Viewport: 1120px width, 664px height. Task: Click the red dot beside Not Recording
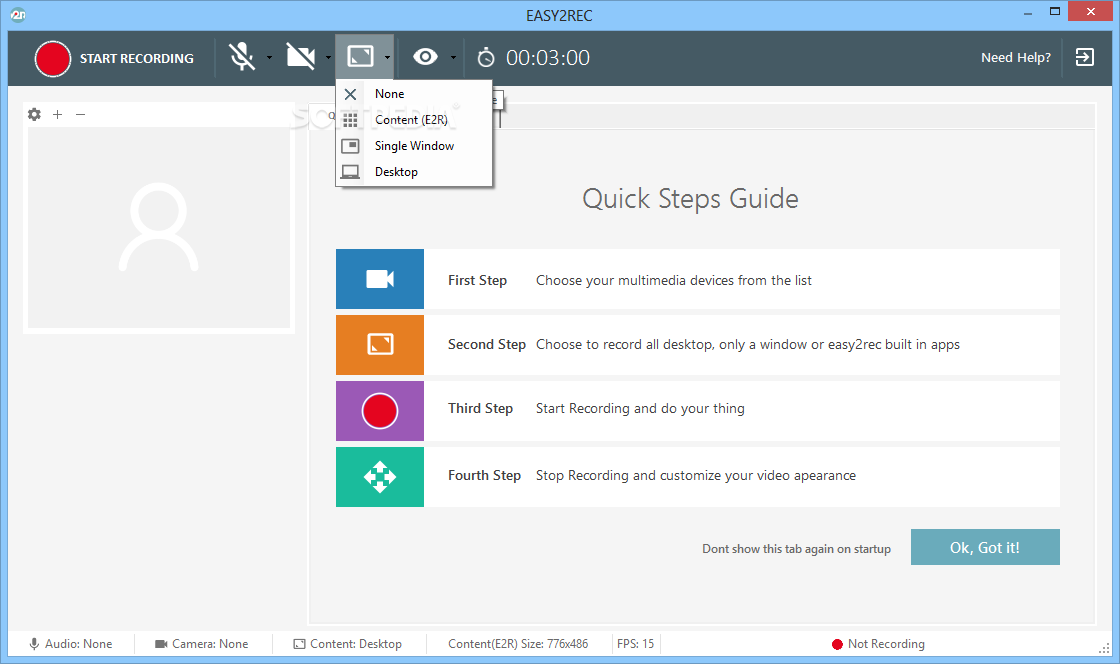tap(837, 645)
